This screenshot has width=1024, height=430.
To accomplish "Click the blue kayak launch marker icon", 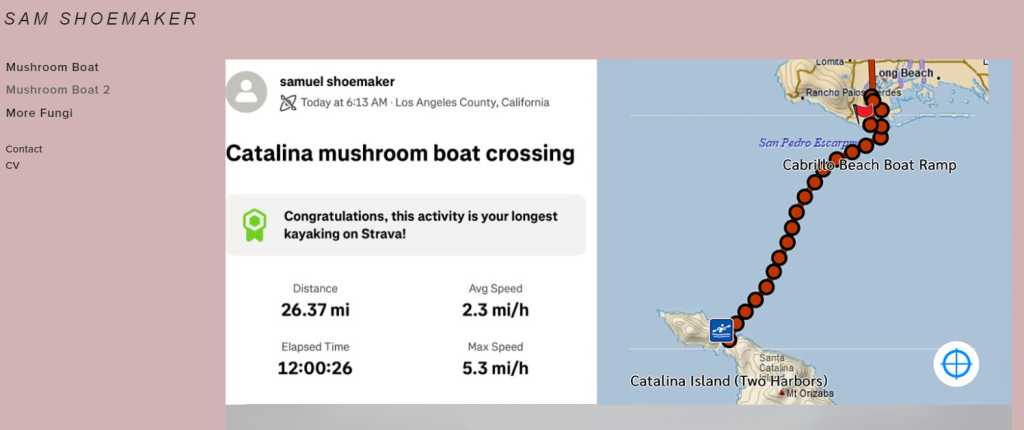I will (721, 330).
